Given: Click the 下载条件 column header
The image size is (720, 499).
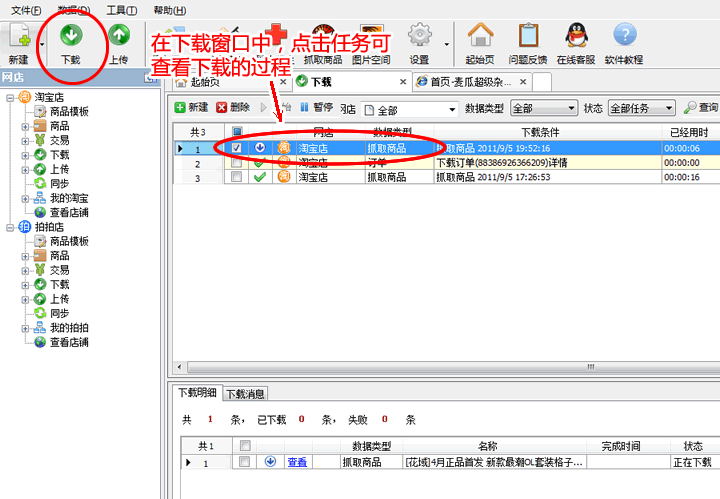Looking at the screenshot, I should click(x=547, y=132).
